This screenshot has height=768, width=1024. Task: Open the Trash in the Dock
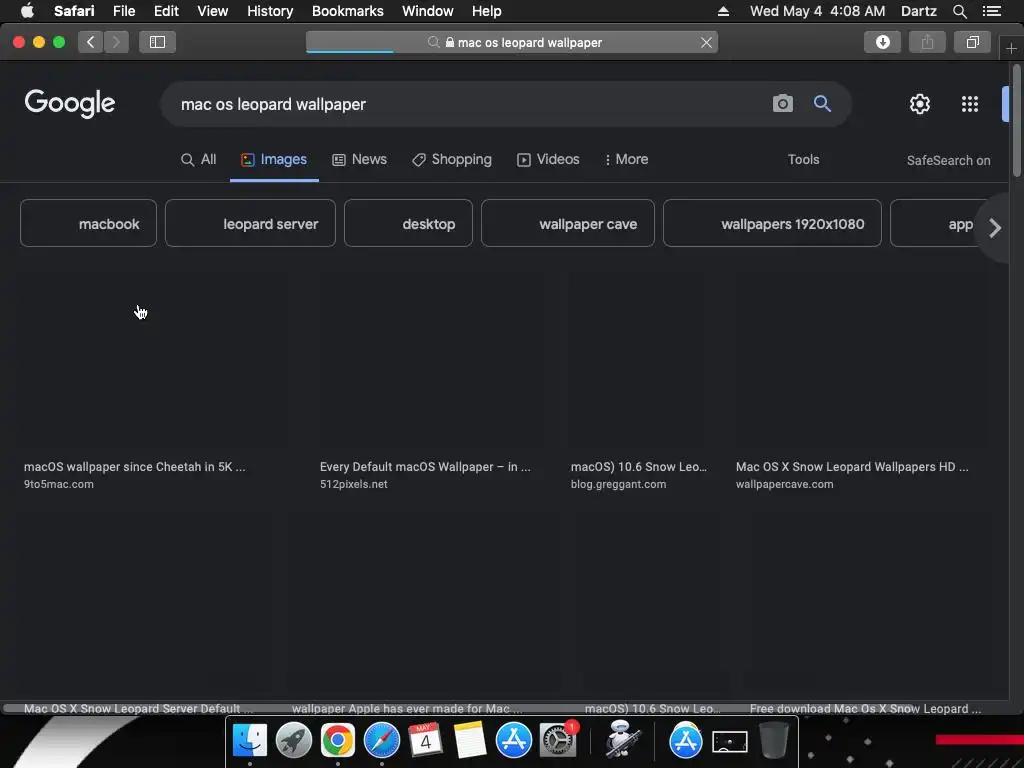773,740
